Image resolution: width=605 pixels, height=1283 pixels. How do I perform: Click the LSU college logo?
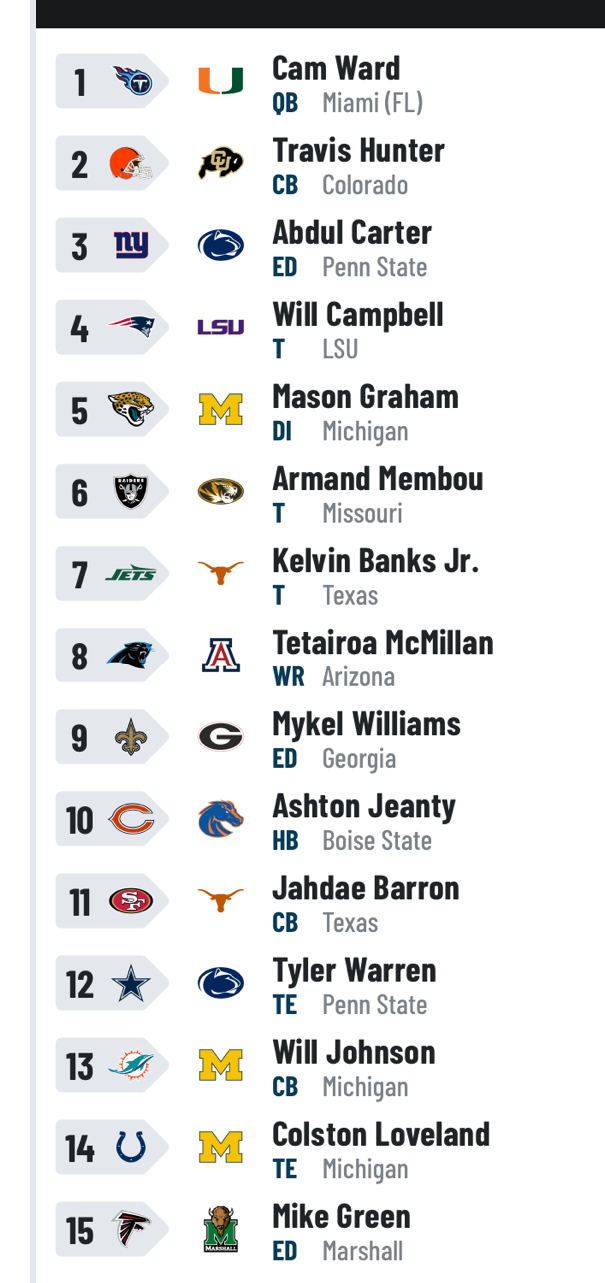click(x=220, y=327)
